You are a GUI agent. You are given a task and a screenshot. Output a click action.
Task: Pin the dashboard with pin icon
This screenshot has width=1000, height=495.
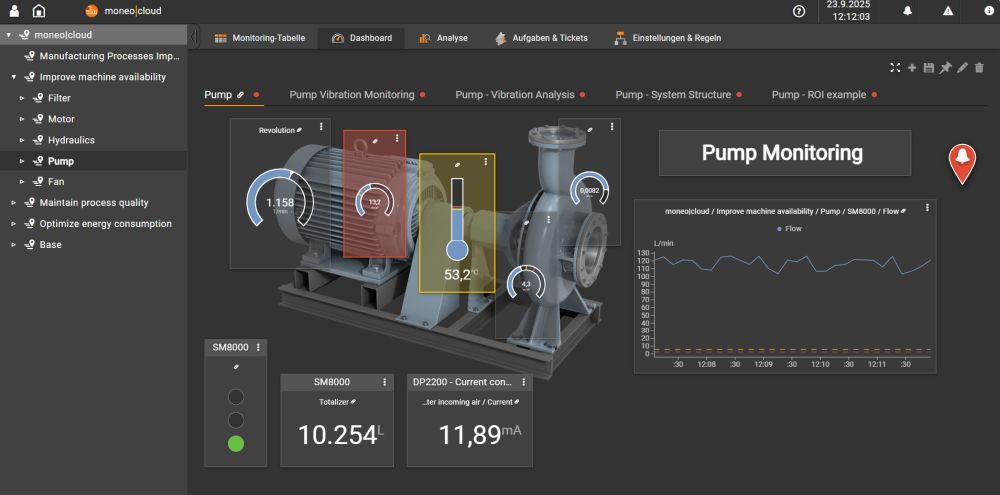pyautogui.click(x=945, y=68)
